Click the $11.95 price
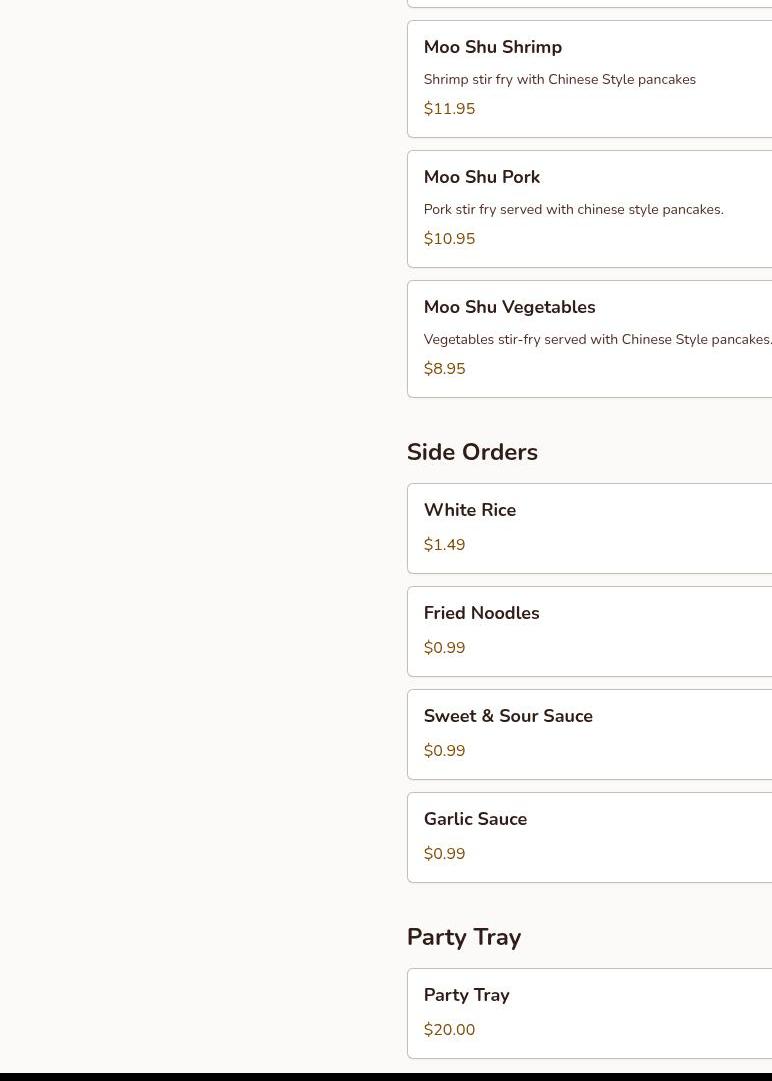The width and height of the screenshot is (772, 1081). pos(449,109)
